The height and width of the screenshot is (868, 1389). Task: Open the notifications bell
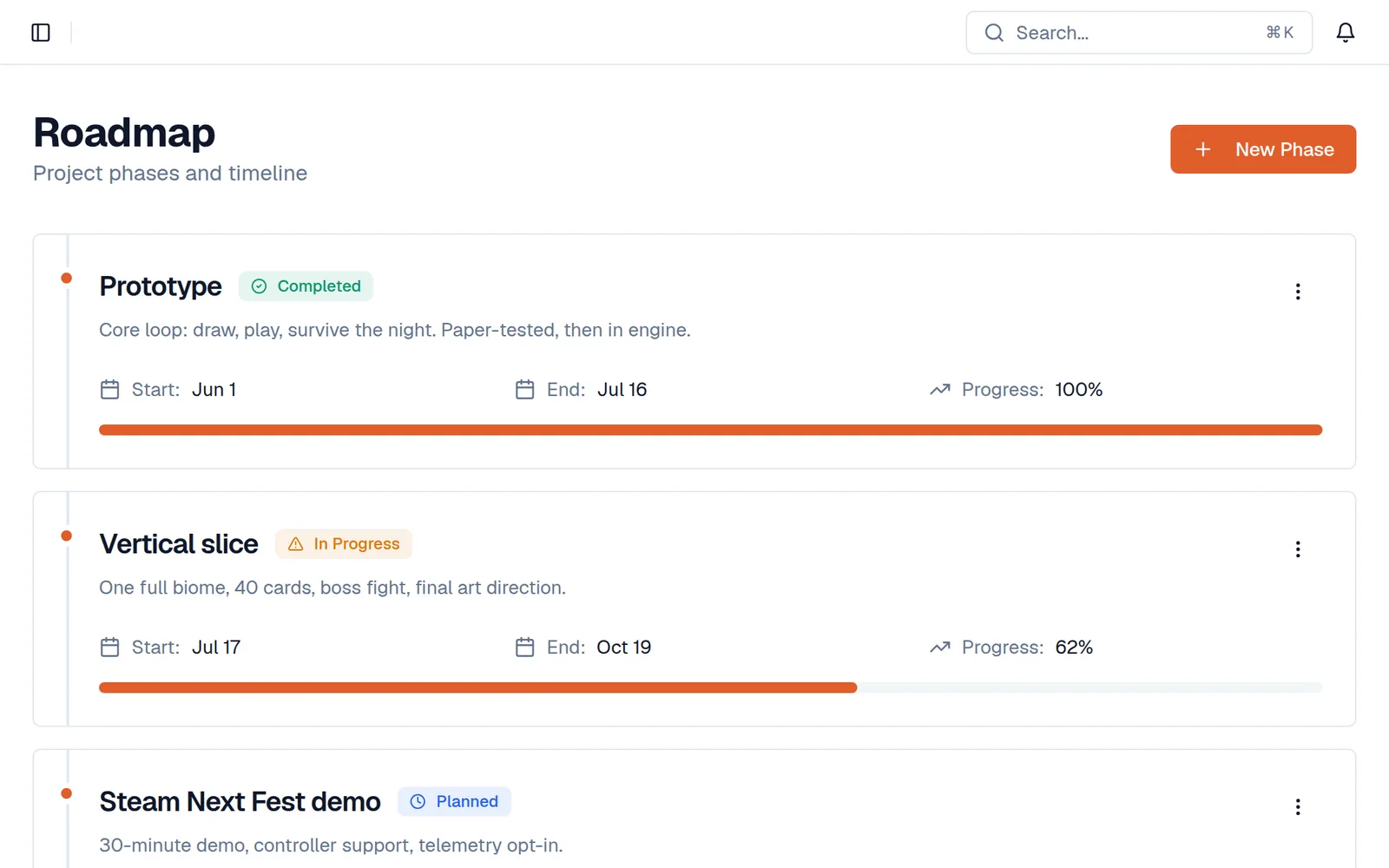(x=1345, y=33)
